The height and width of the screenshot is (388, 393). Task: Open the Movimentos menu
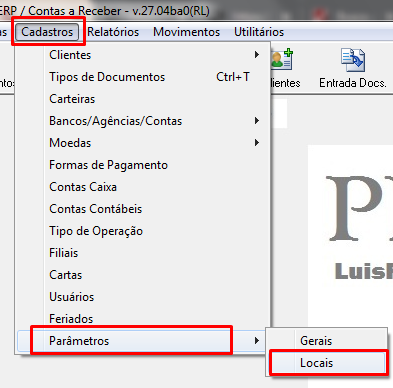coord(187,32)
